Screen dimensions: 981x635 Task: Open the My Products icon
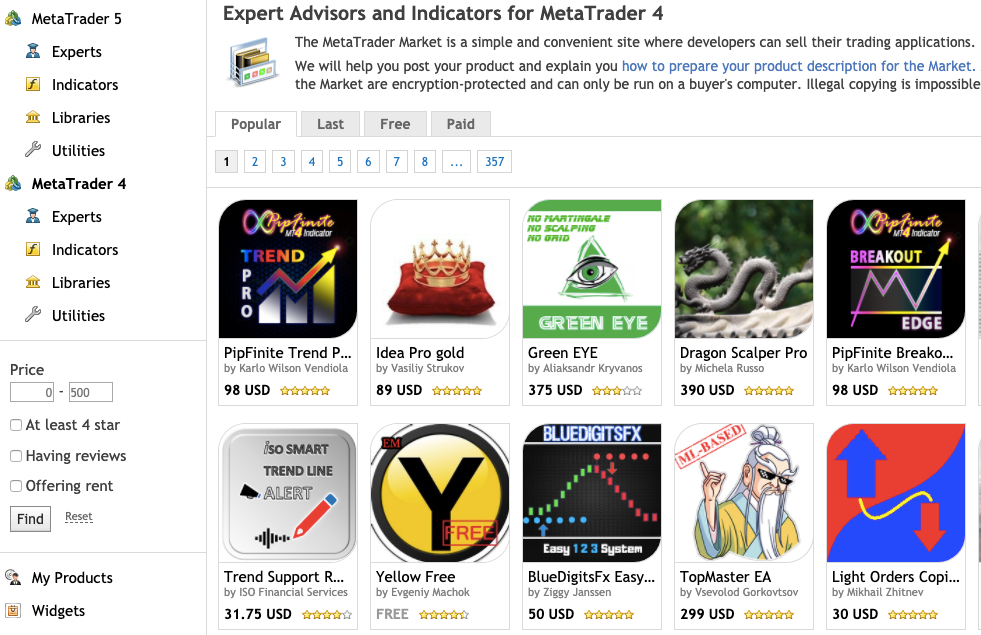(x=13, y=577)
